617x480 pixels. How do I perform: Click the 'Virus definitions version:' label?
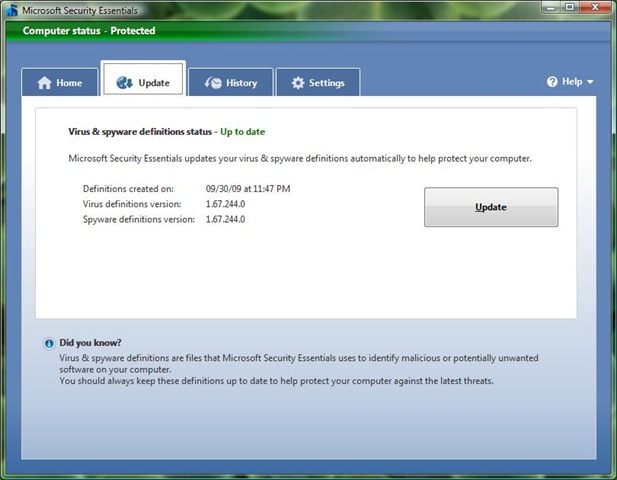pos(132,204)
